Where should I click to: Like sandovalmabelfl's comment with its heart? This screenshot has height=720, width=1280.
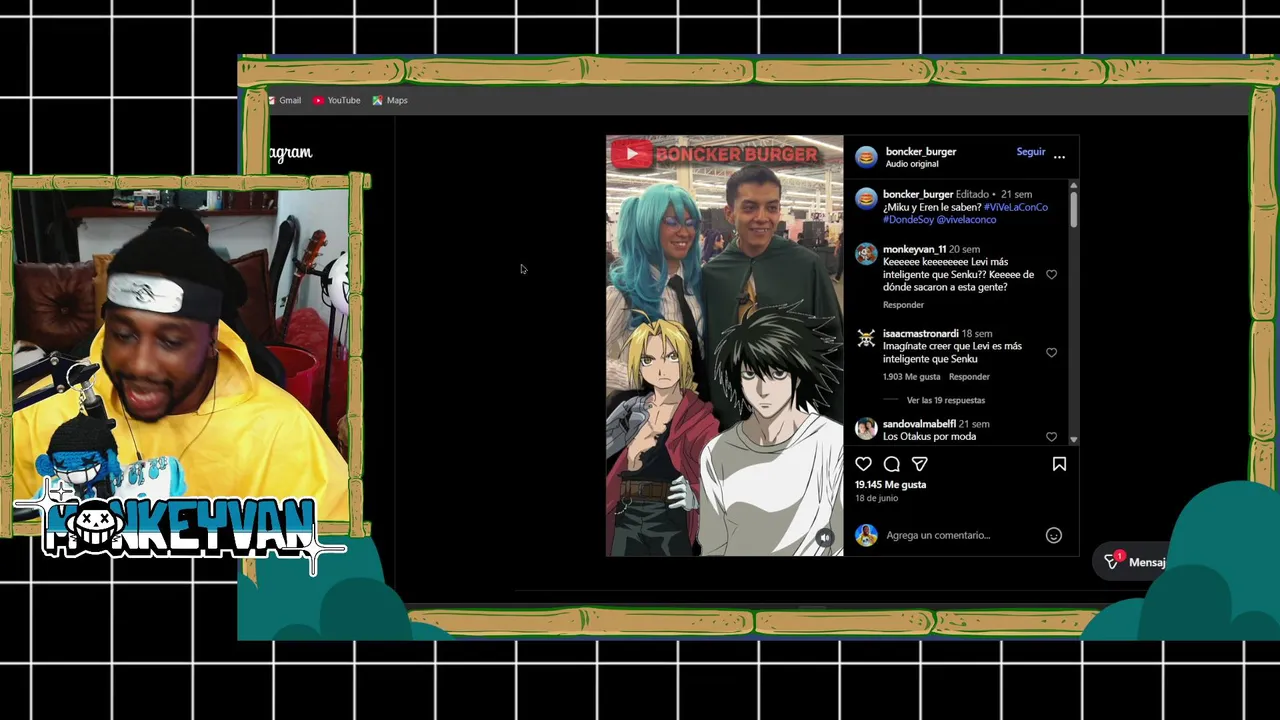[x=1051, y=437]
